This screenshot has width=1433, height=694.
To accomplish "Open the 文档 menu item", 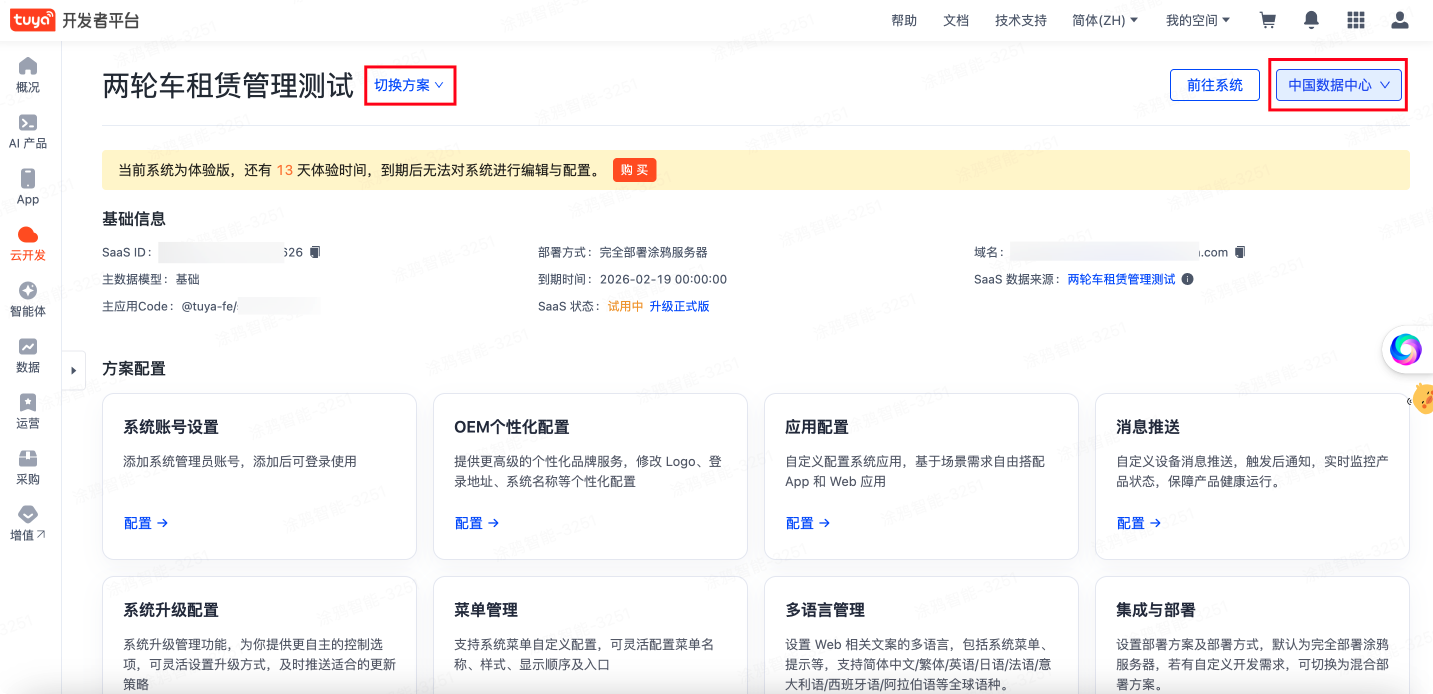I will tap(956, 19).
